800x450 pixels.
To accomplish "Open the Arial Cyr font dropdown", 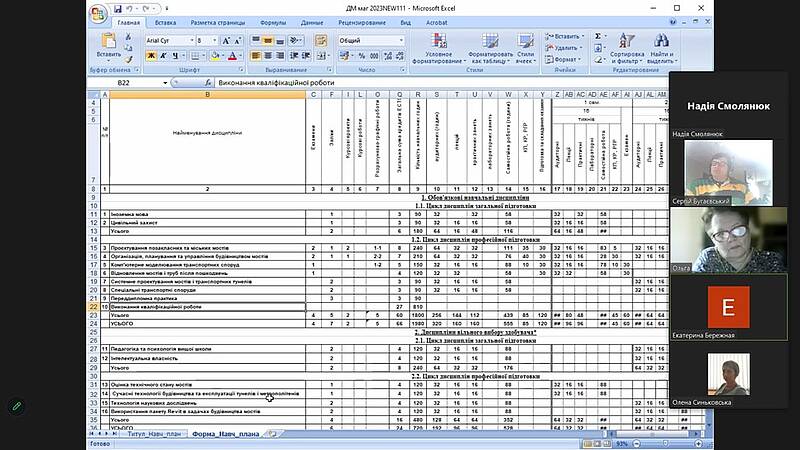I will 192,40.
